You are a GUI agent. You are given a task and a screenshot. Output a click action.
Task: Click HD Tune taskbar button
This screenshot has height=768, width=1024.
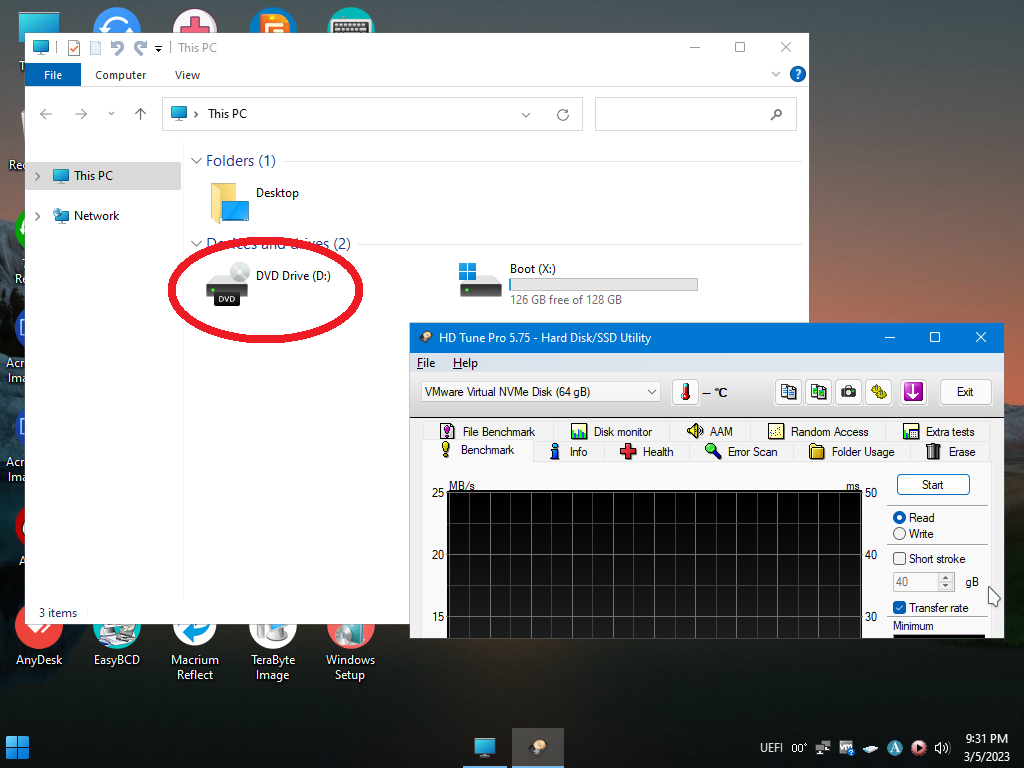point(537,748)
